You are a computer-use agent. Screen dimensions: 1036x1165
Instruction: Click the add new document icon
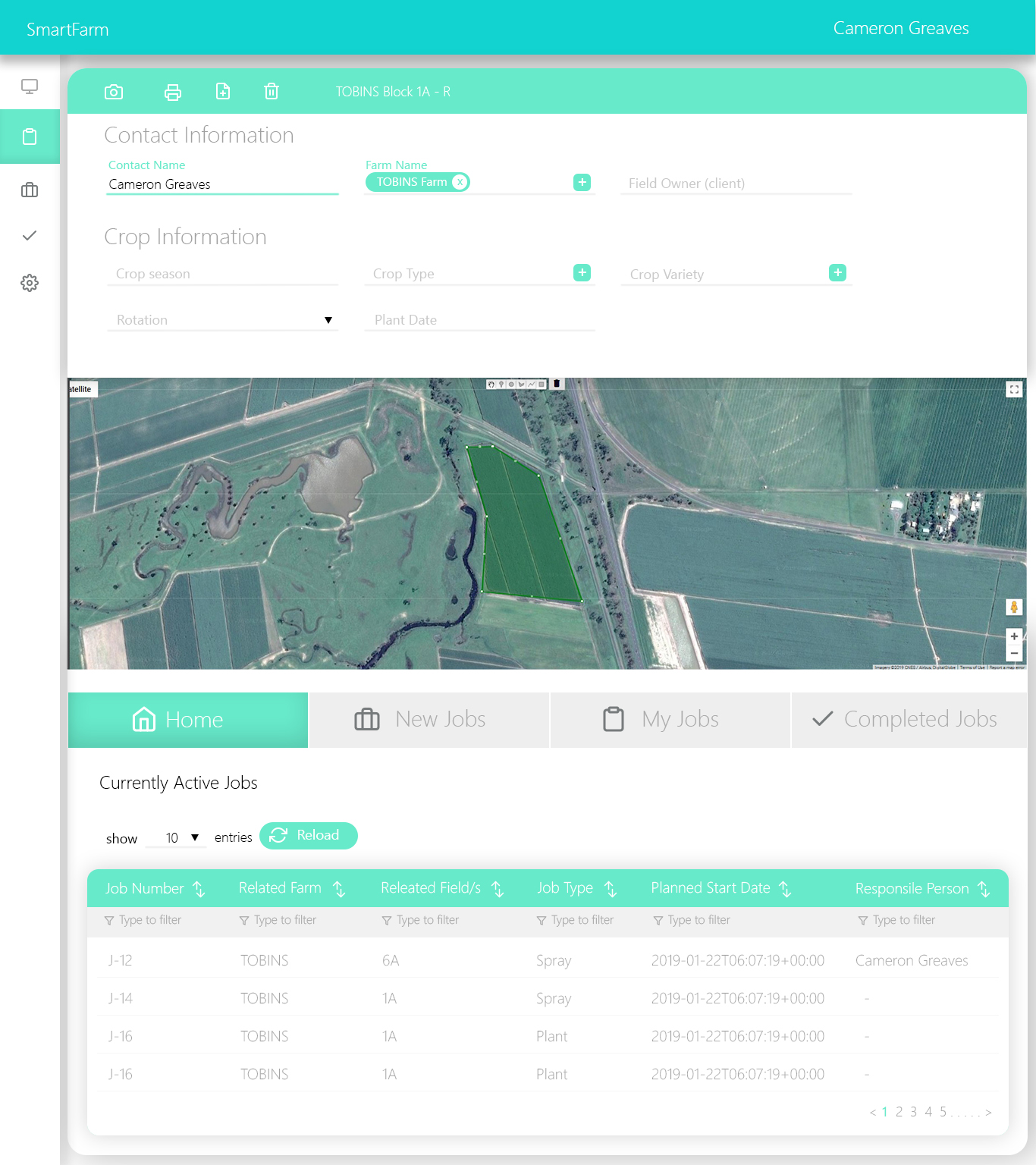tap(223, 92)
